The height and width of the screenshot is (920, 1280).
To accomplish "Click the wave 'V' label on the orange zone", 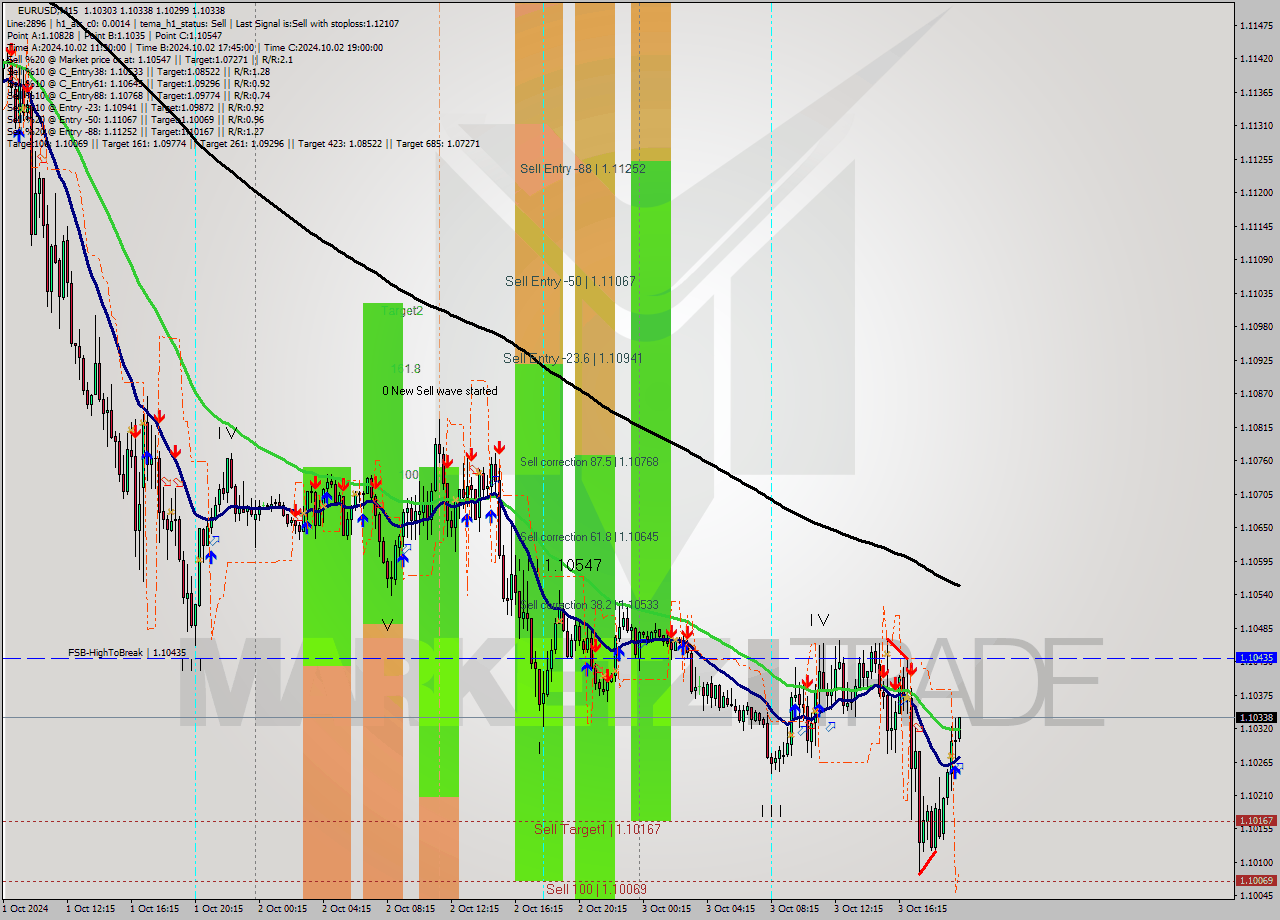I will pyautogui.click(x=387, y=626).
